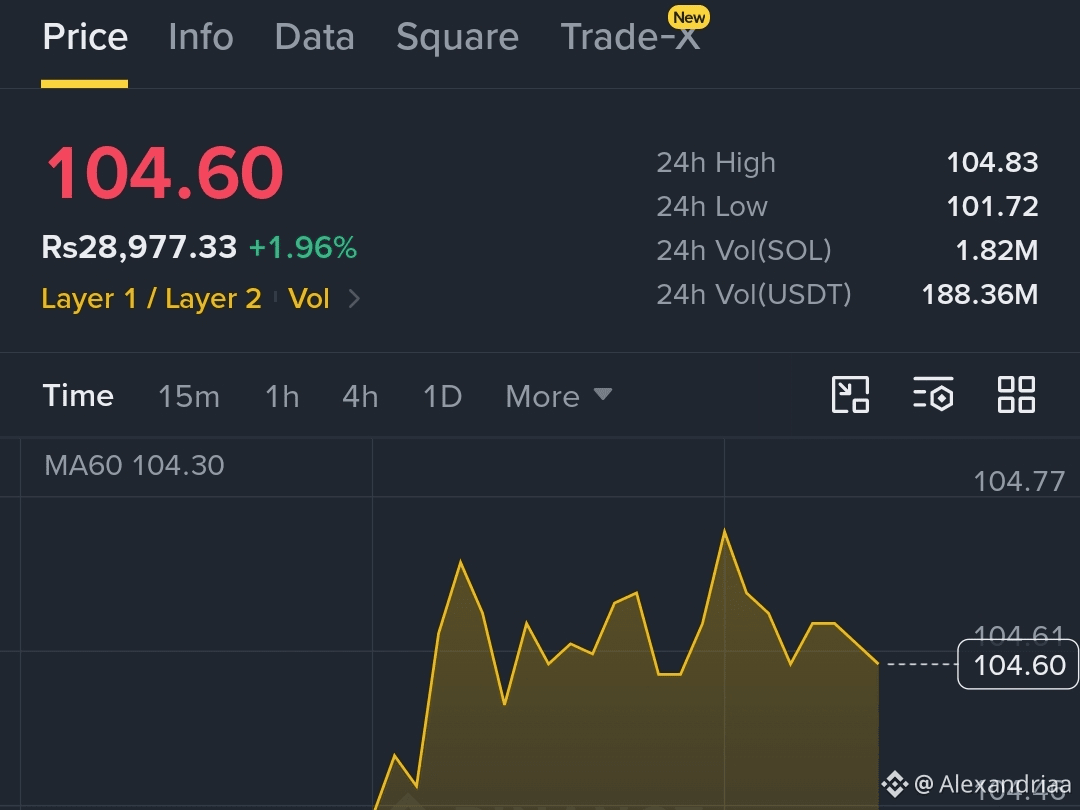Switch chart to 1h interval

pyautogui.click(x=282, y=396)
